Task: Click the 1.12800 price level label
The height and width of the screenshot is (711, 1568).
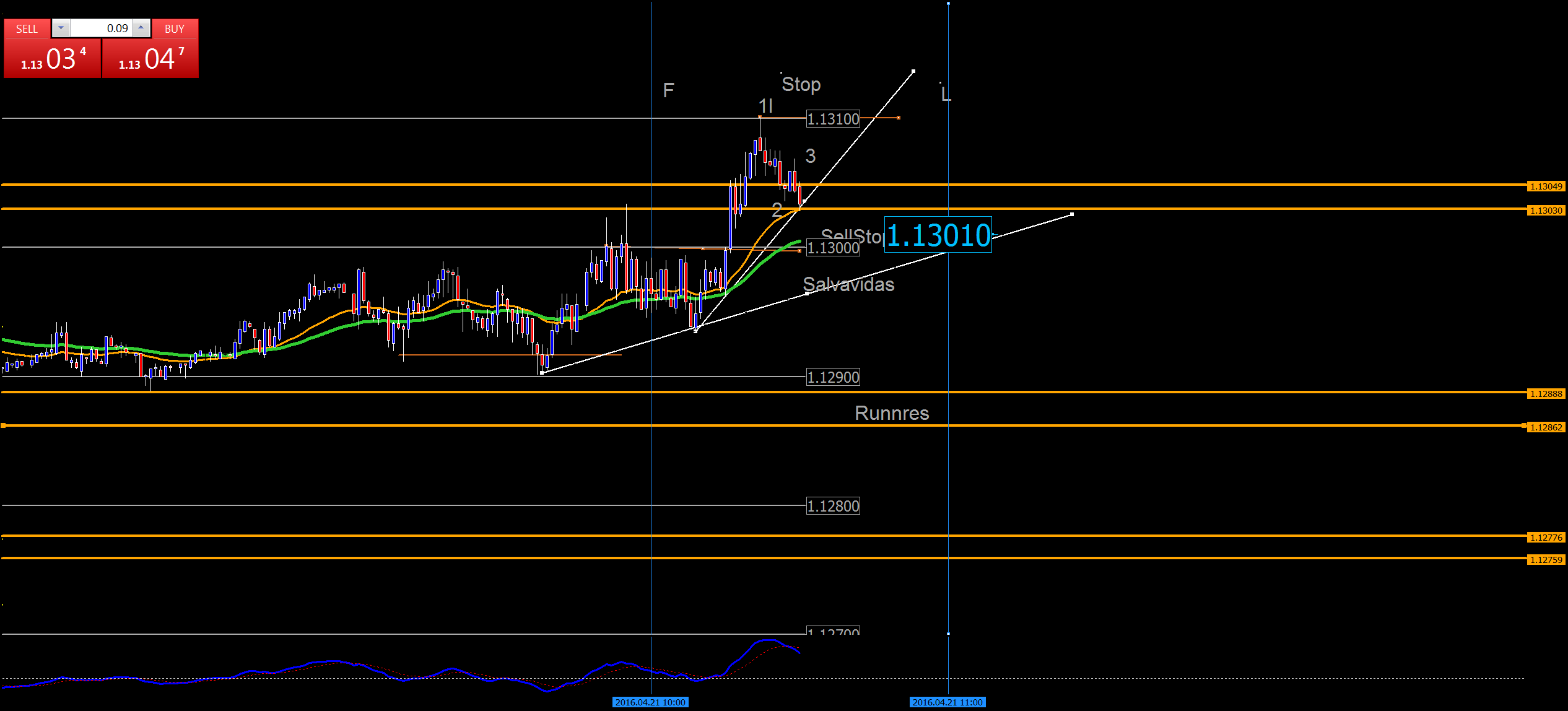Action: click(833, 506)
